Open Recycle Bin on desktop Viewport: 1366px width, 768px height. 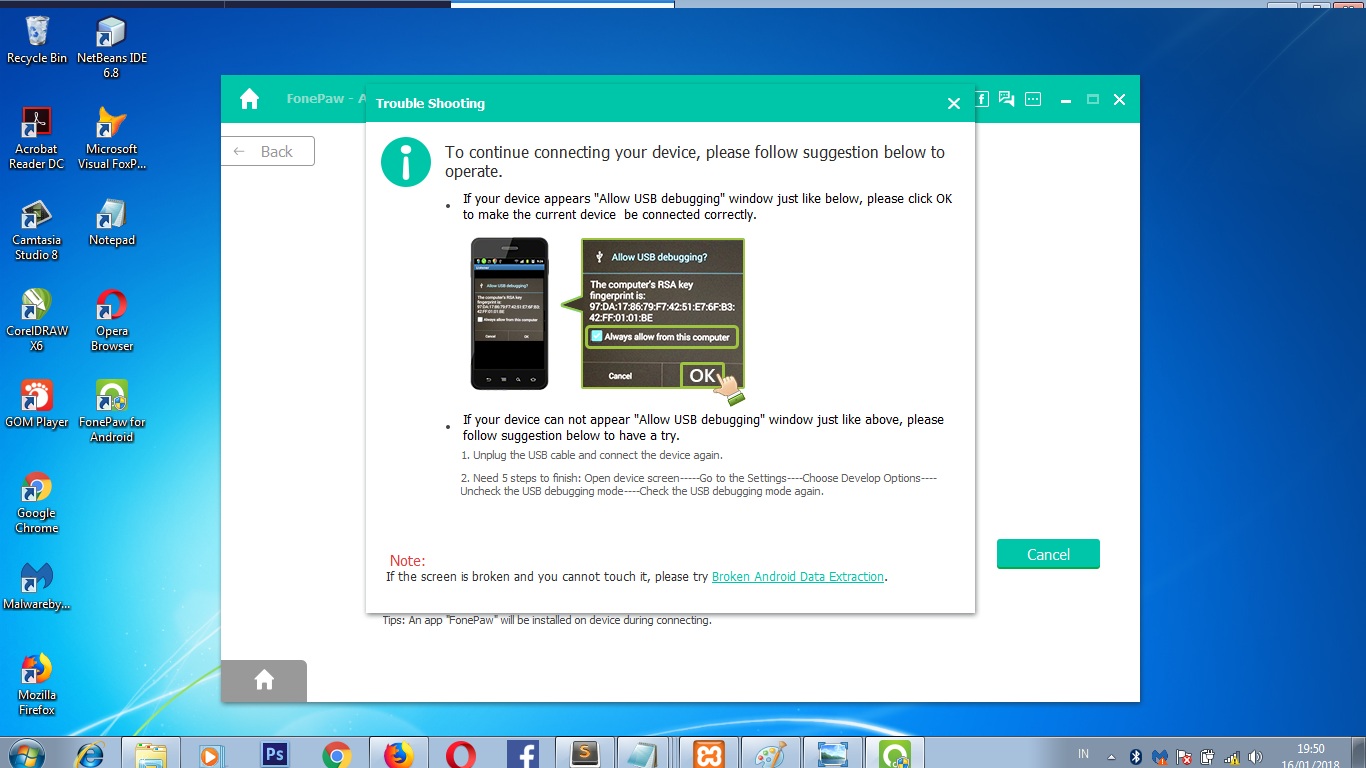37,41
